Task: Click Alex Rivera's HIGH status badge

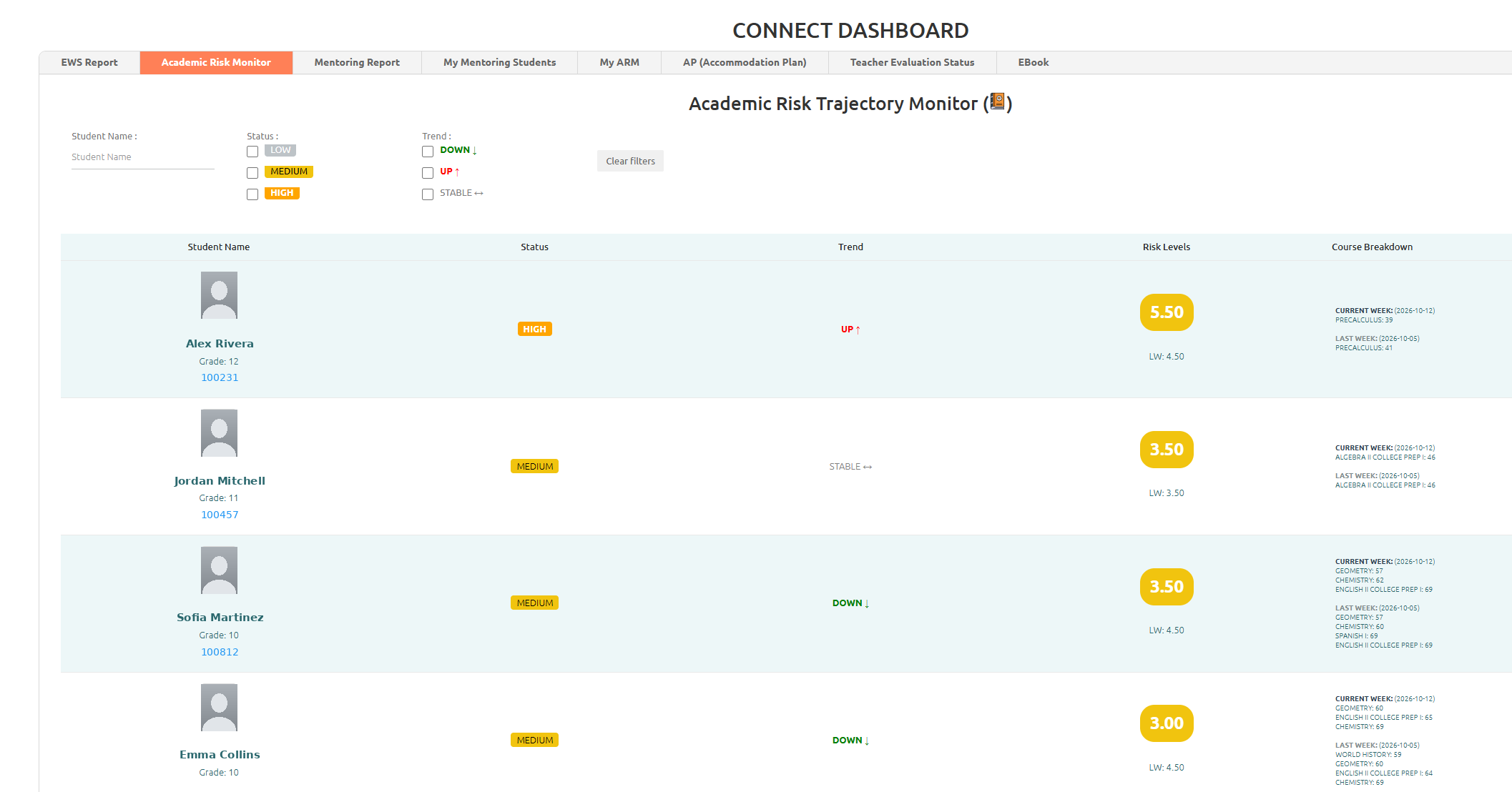Action: [534, 329]
